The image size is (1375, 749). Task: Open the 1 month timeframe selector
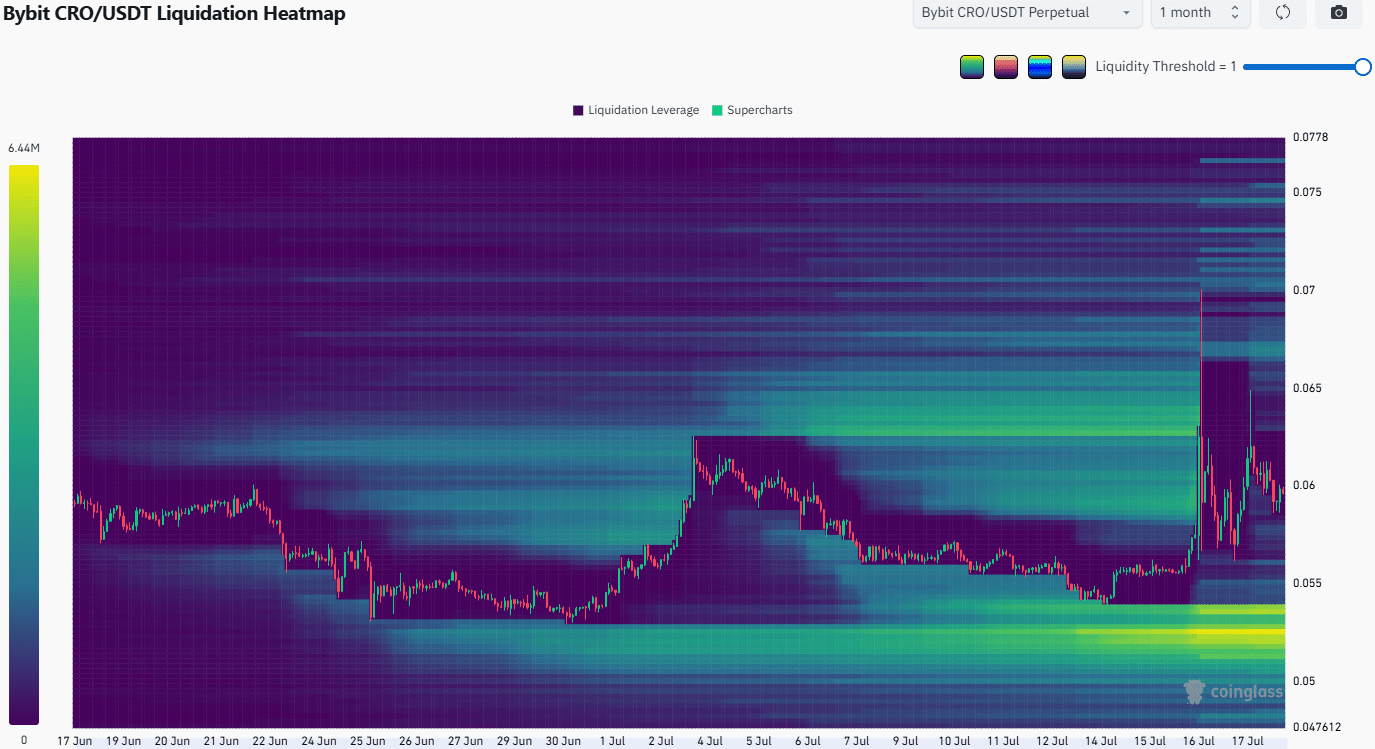pyautogui.click(x=1199, y=13)
